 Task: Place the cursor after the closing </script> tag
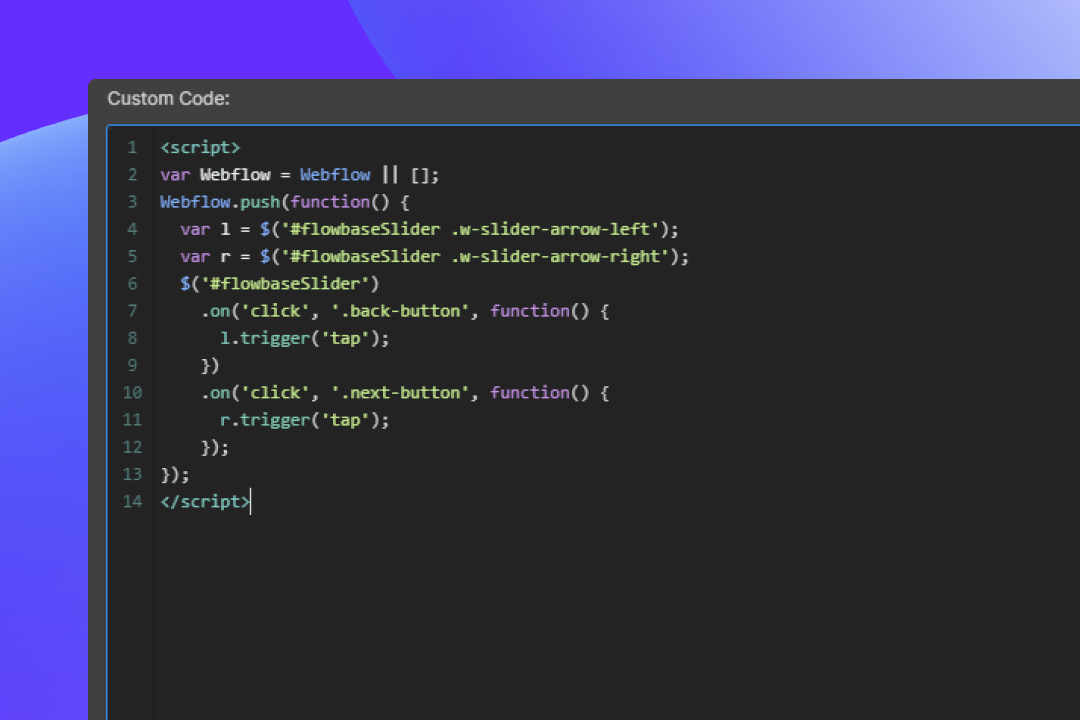251,502
